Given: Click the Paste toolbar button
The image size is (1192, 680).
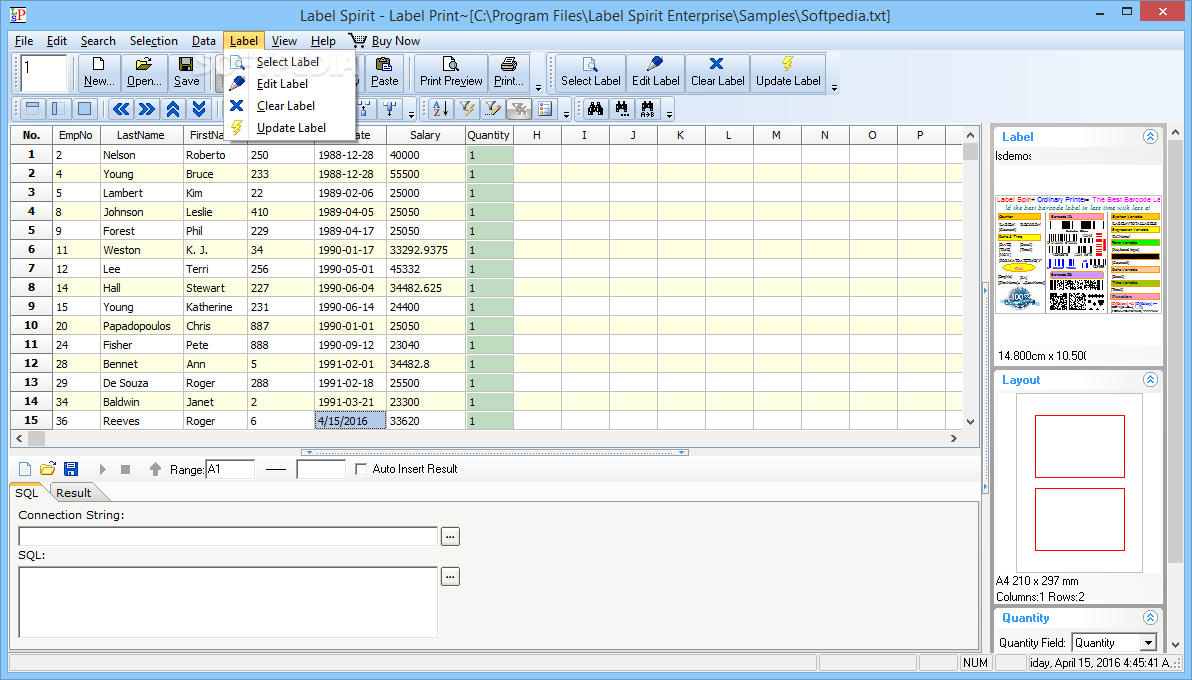Looking at the screenshot, I should [384, 72].
